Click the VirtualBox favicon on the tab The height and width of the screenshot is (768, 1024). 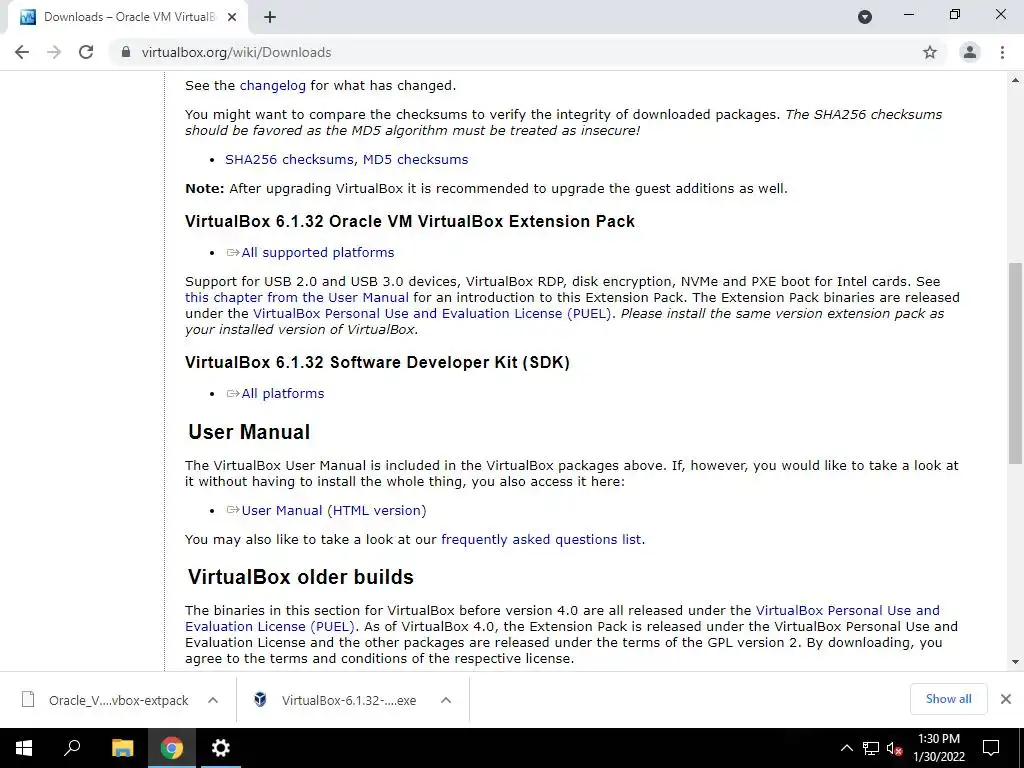click(x=27, y=17)
